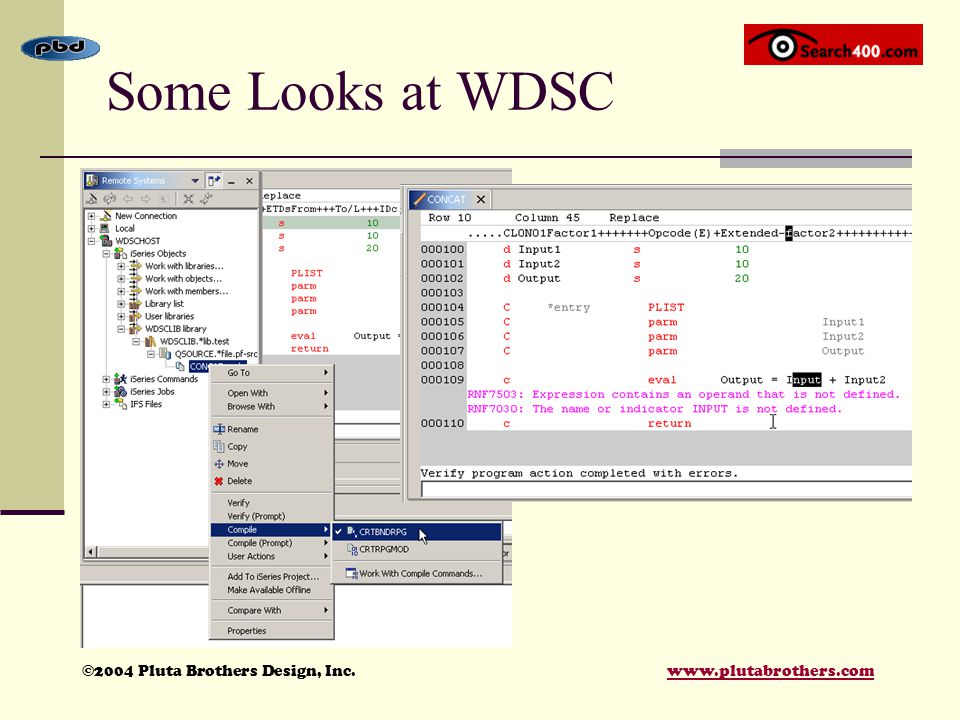This screenshot has width=960, height=720.
Task: Click the WDSCHOST connection icon
Action: click(x=106, y=241)
